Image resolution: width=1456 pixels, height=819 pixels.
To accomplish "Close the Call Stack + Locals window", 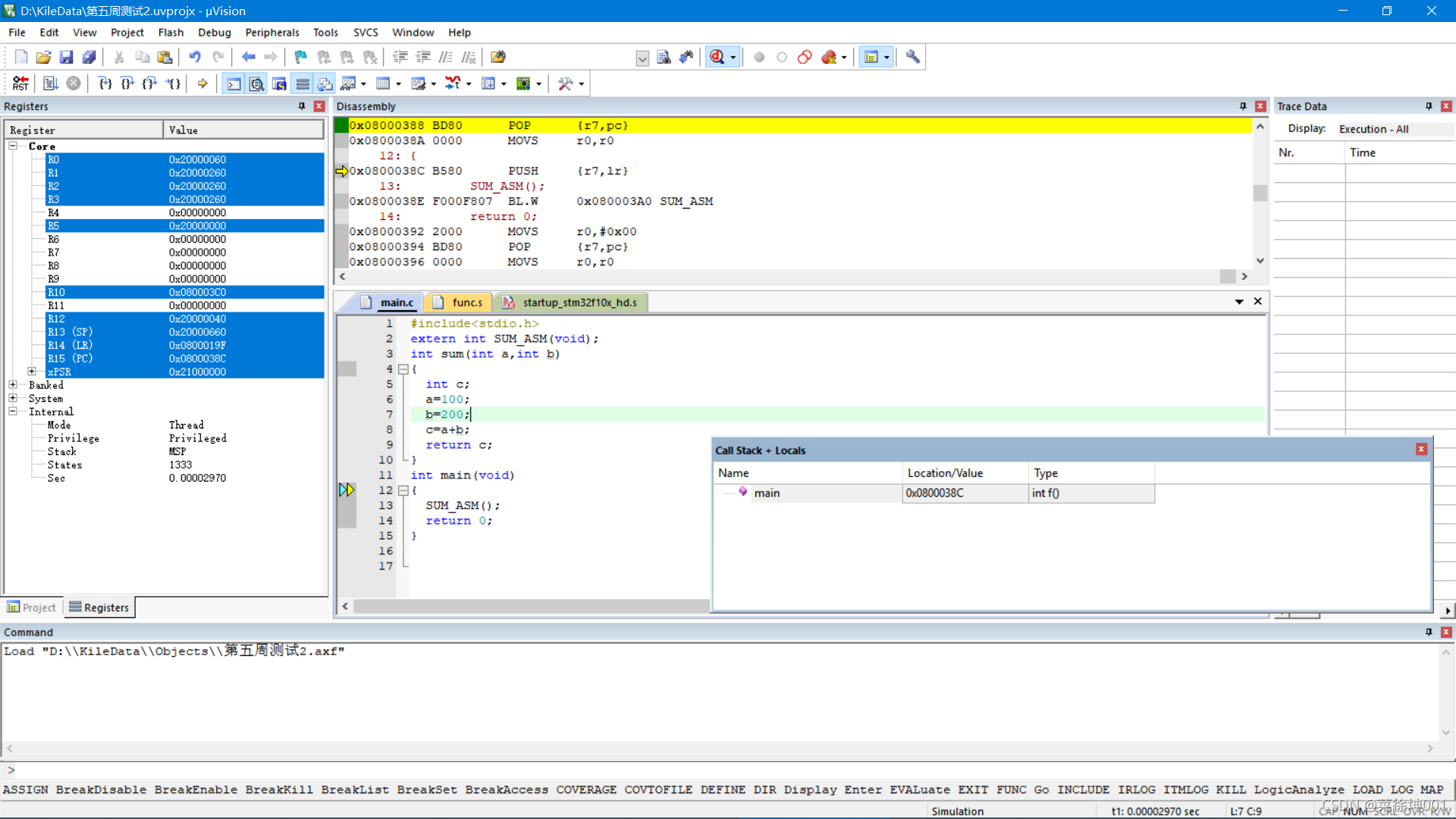I will [x=1421, y=450].
